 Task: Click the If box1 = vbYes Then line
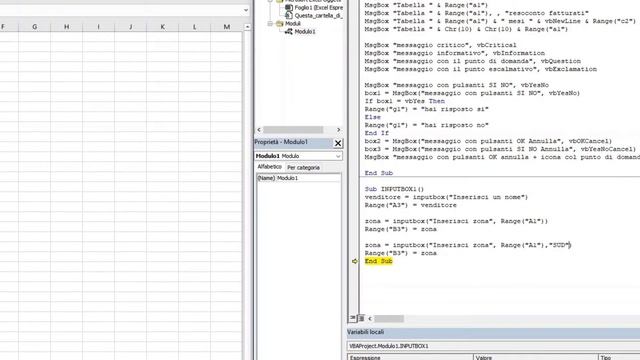404,101
